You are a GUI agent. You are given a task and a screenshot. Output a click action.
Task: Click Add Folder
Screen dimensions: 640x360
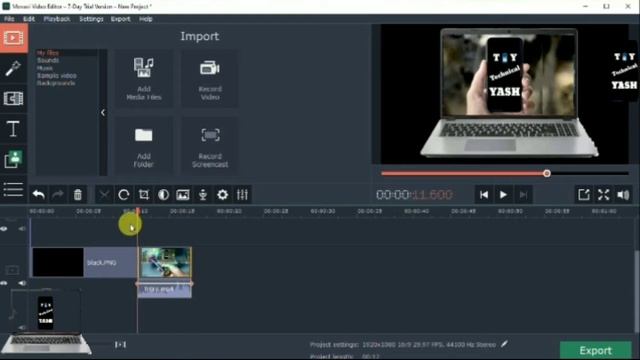click(144, 146)
